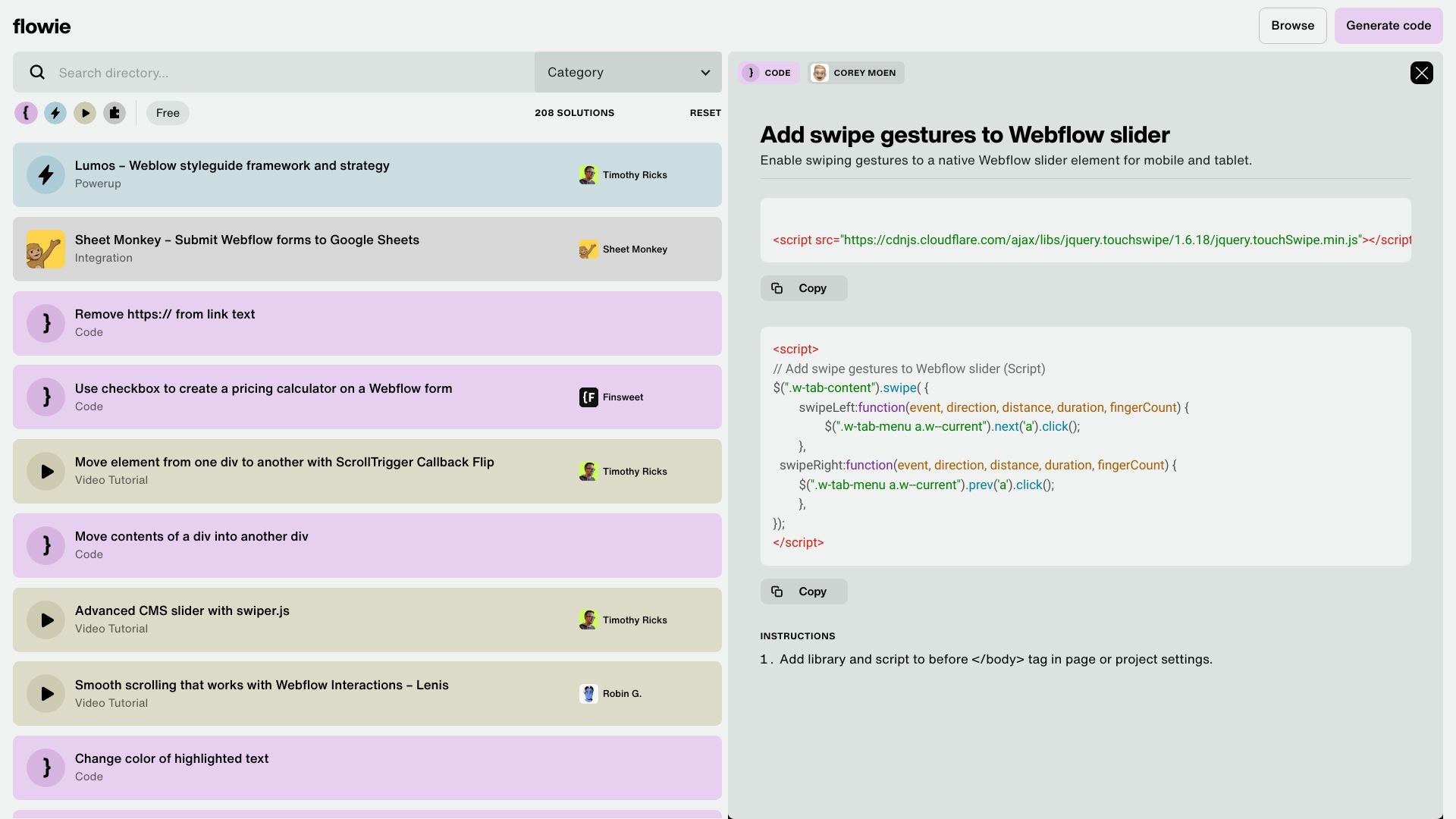Click the copy icon below swipe script

click(x=777, y=591)
